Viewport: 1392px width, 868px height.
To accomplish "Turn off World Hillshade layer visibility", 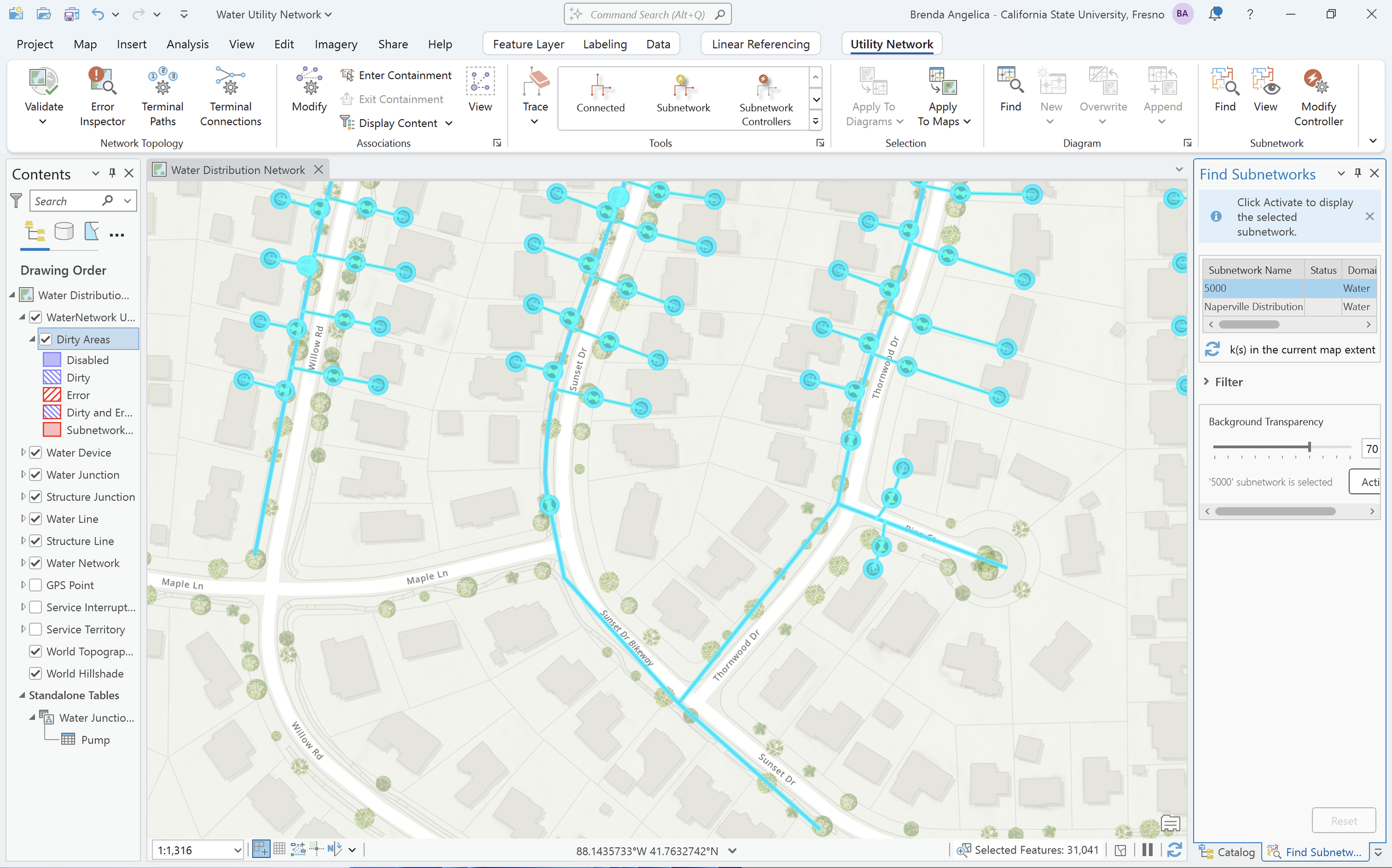I will pyautogui.click(x=36, y=673).
